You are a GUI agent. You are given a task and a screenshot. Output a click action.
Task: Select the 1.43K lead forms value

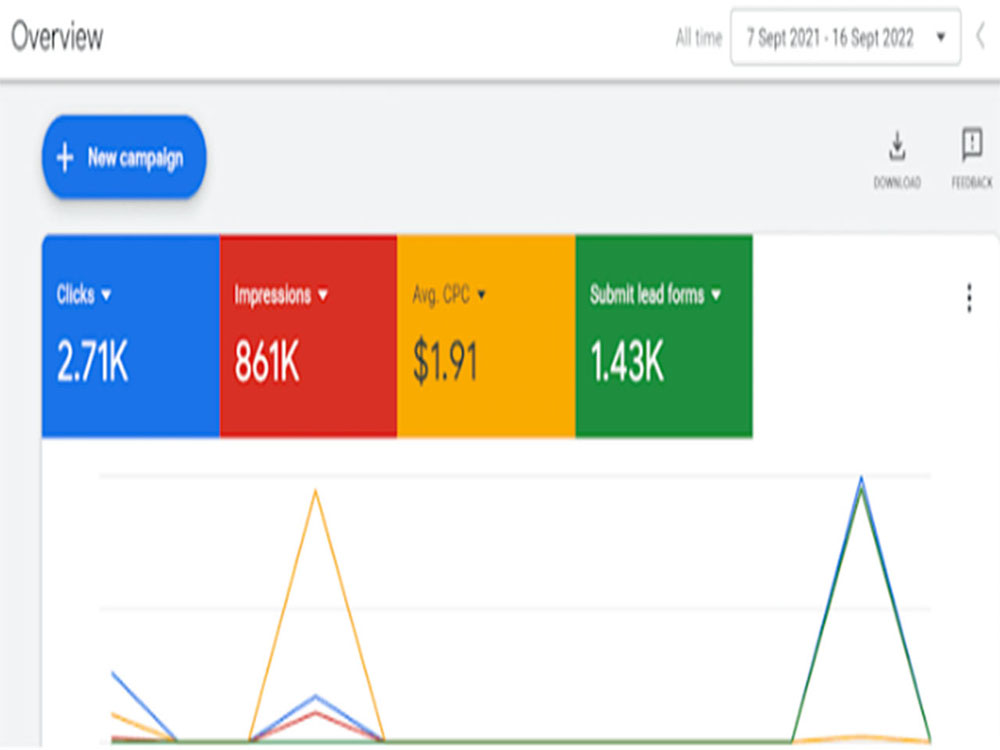(628, 362)
